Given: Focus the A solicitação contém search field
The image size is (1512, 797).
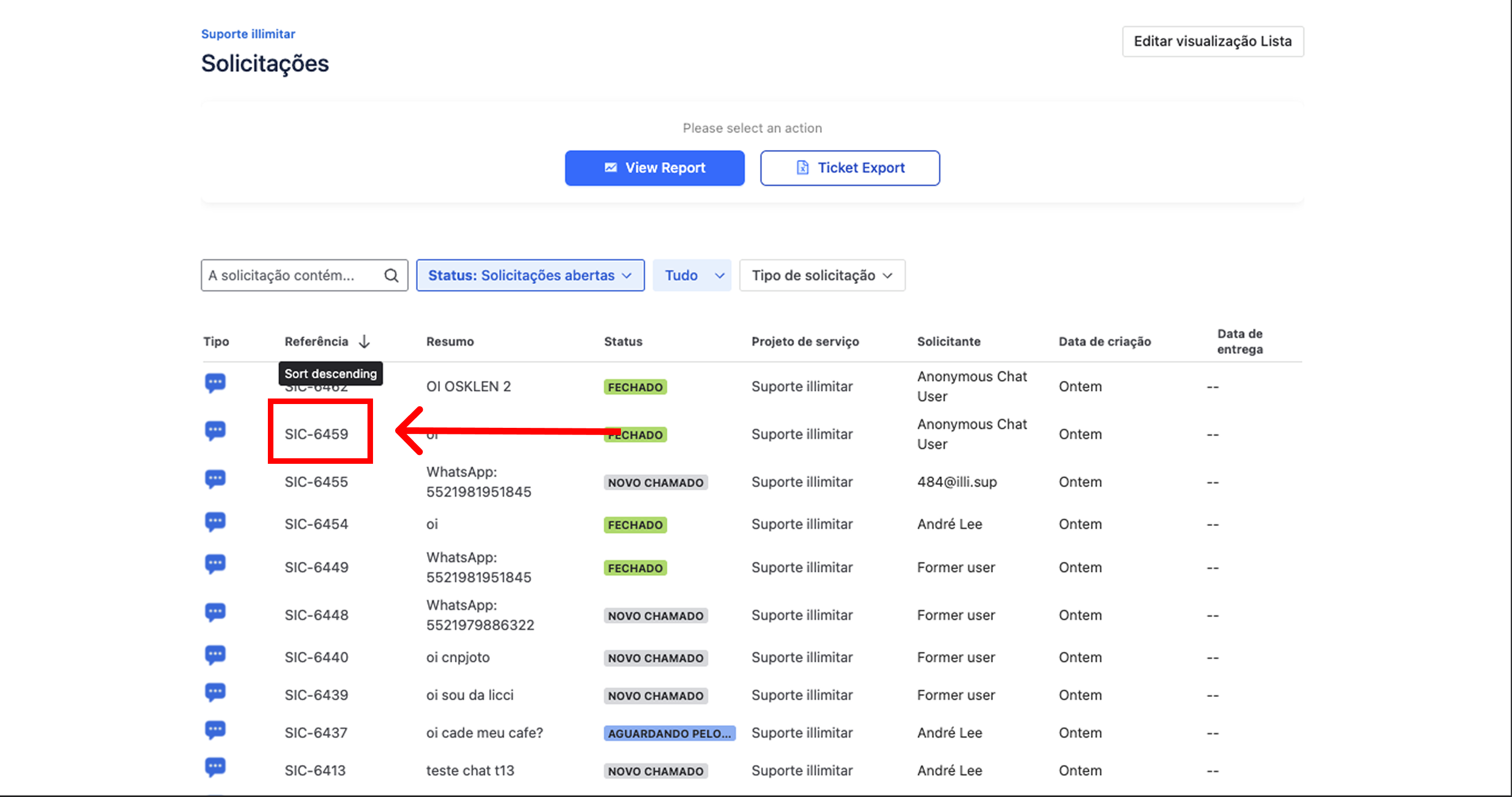Looking at the screenshot, I should [291, 275].
